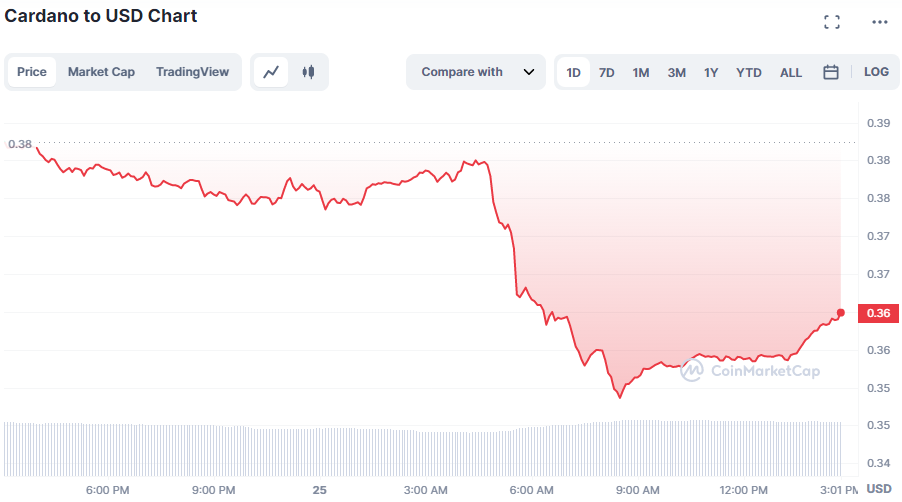Click the CoinMarketCap watermark logo
Viewport: 902px width, 502px height.
pos(750,371)
